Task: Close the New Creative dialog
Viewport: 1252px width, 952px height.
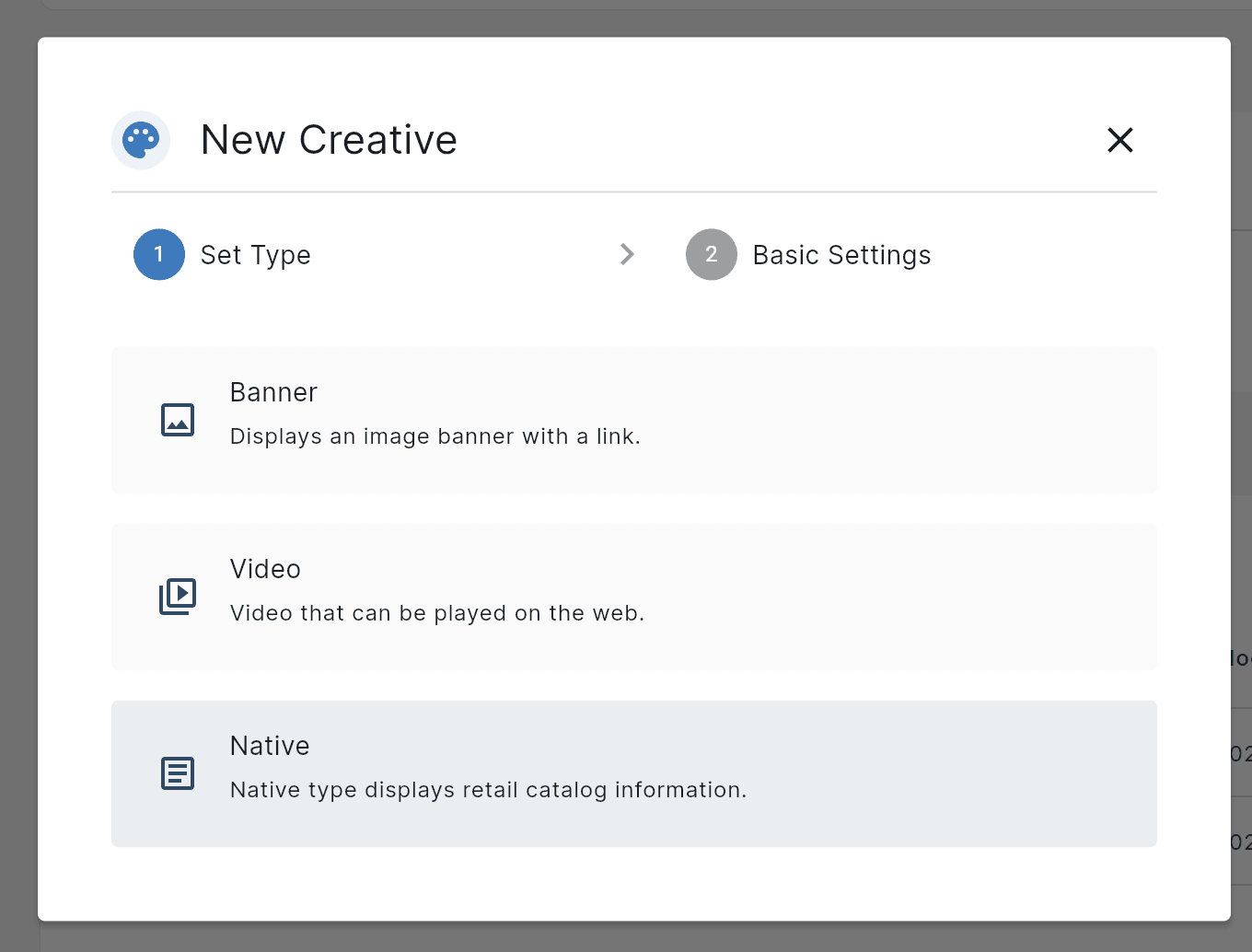Action: point(1119,140)
